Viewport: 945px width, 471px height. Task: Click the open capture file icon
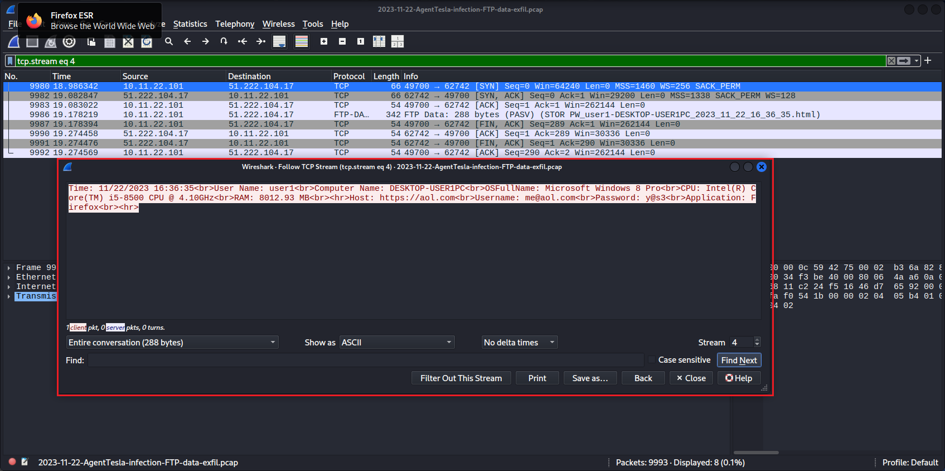pos(91,42)
